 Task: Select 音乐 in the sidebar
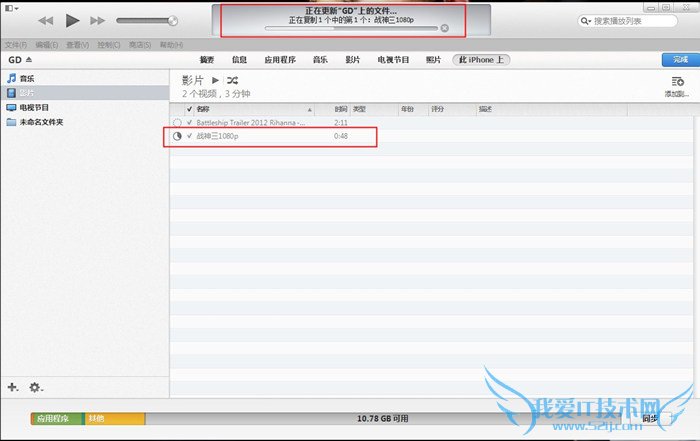85,79
